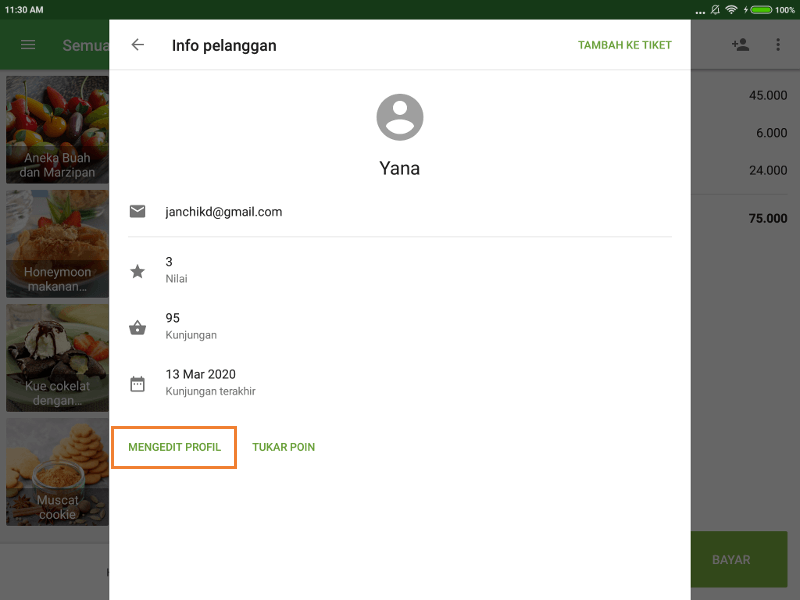Select TUKAR POIN

point(283,447)
